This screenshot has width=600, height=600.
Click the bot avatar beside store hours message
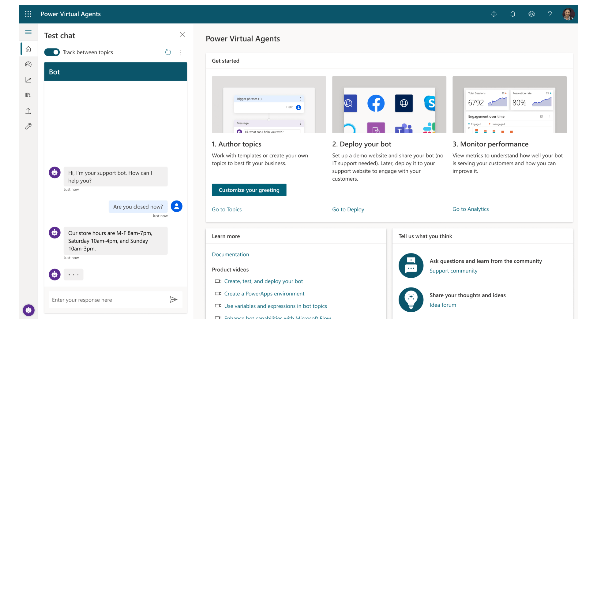(55, 233)
